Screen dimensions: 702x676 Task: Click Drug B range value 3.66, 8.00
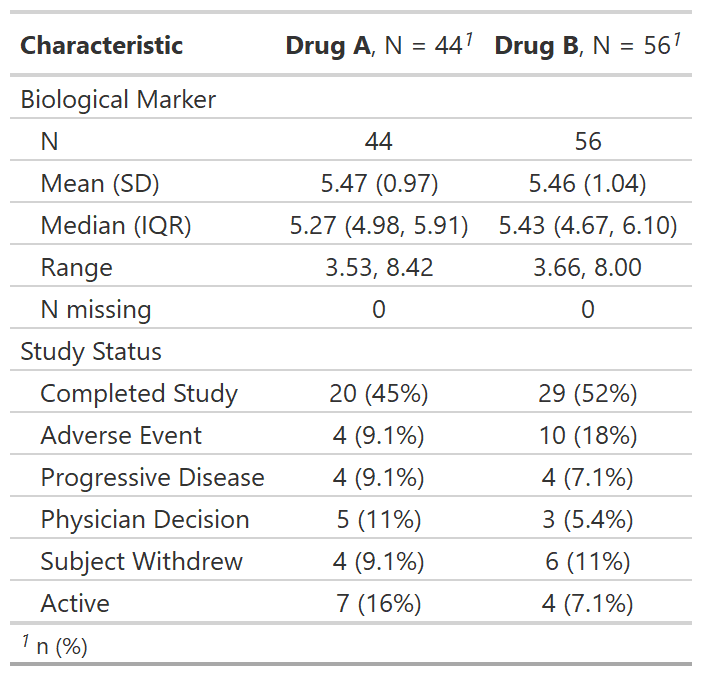pos(587,267)
